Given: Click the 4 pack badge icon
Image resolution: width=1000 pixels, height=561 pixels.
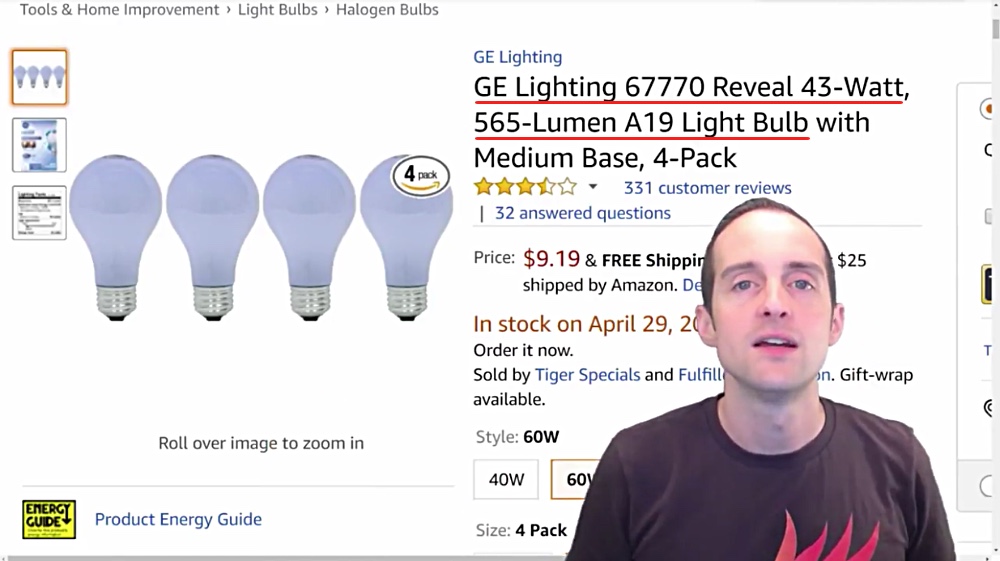Looking at the screenshot, I should pyautogui.click(x=421, y=175).
